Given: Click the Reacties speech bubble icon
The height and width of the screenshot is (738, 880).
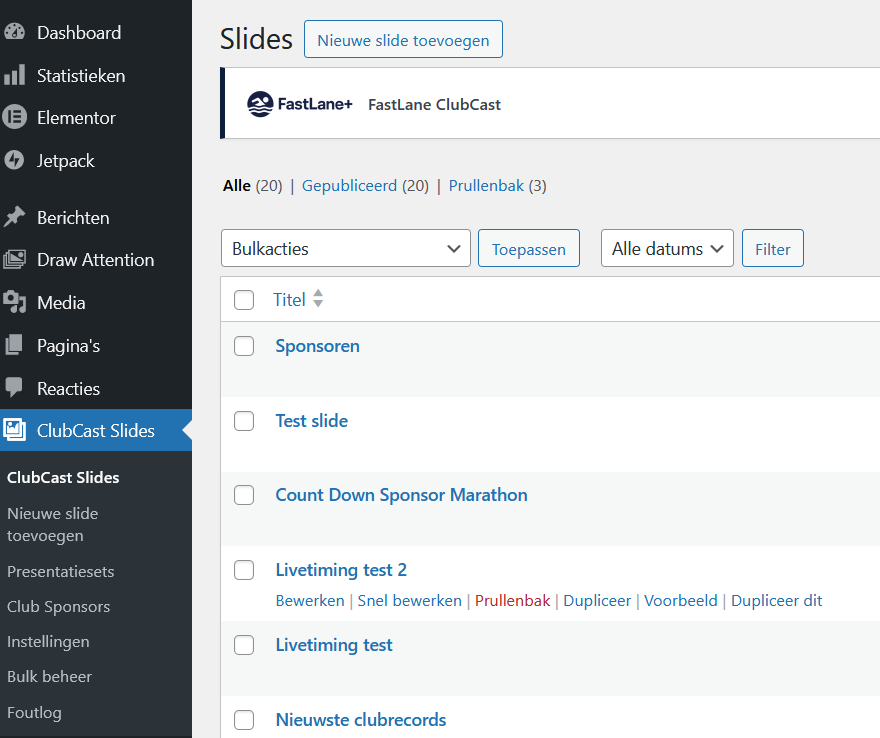Looking at the screenshot, I should (15, 388).
